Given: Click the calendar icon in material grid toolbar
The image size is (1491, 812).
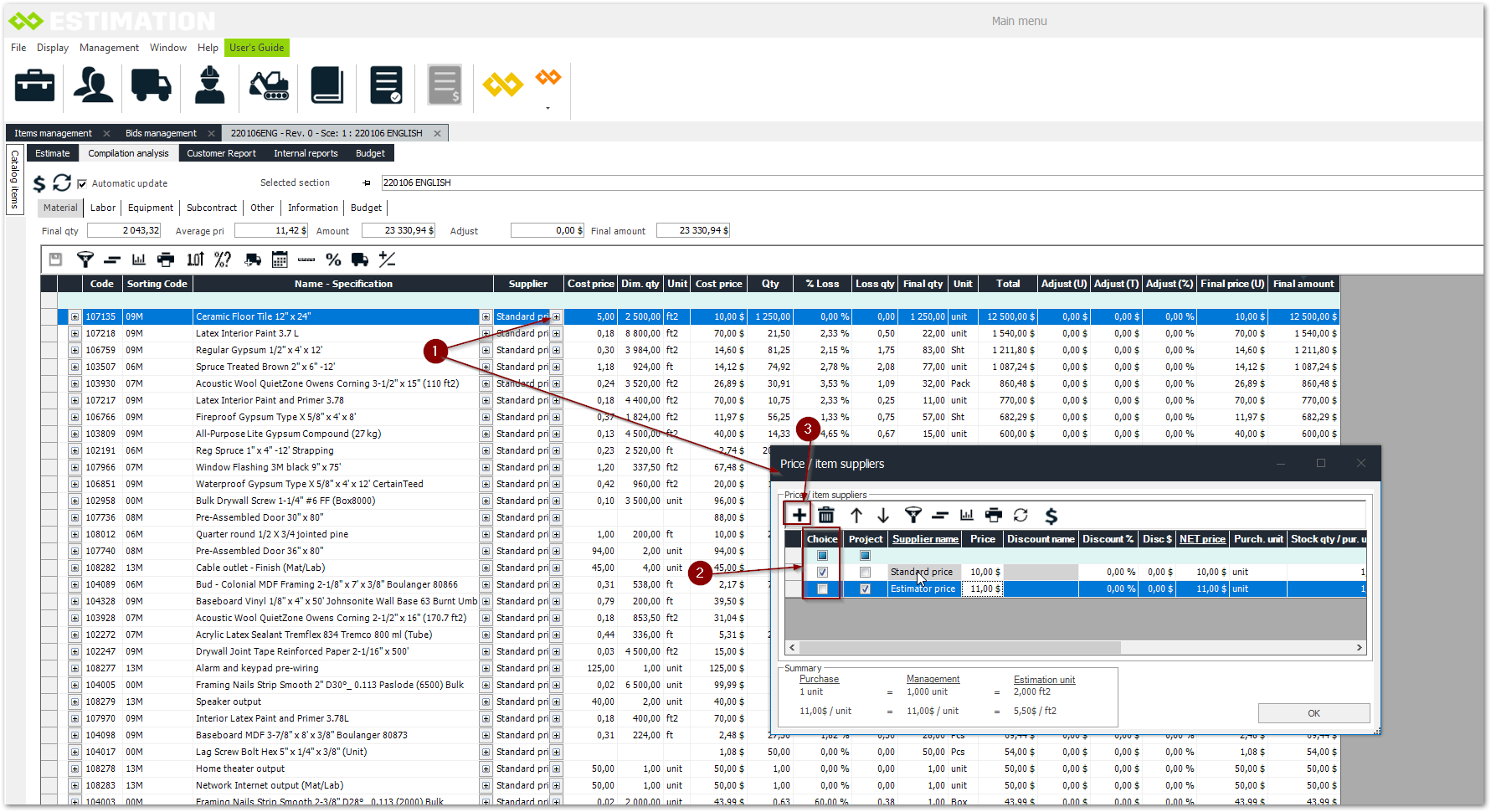Looking at the screenshot, I should 280,260.
